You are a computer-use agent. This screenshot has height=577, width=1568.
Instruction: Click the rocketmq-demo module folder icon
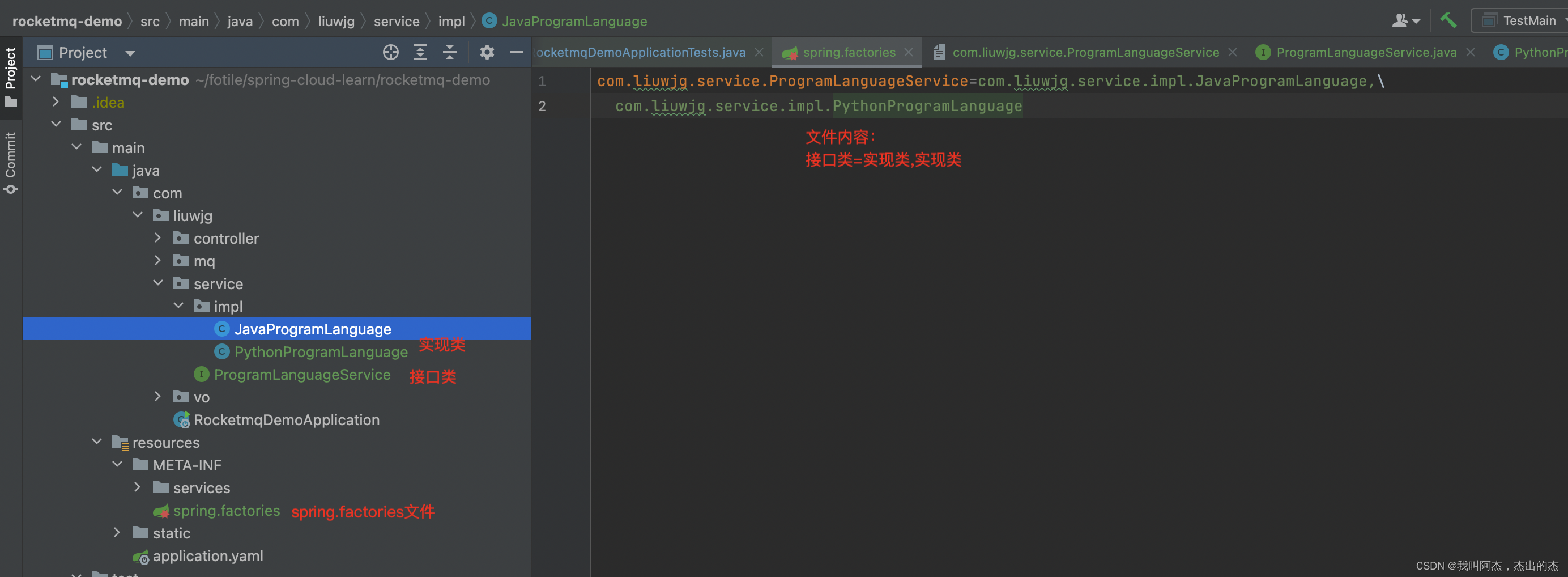(59, 80)
